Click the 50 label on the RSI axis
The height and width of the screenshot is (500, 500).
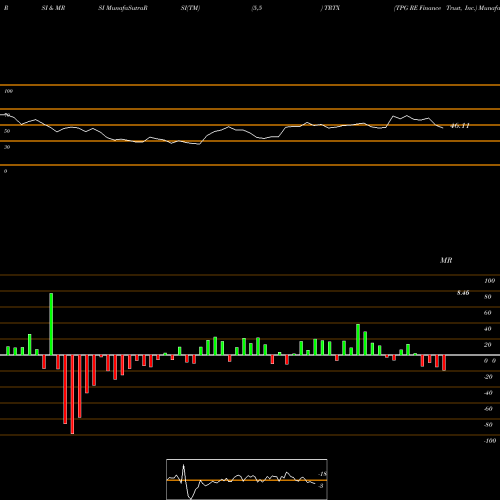click(7, 131)
